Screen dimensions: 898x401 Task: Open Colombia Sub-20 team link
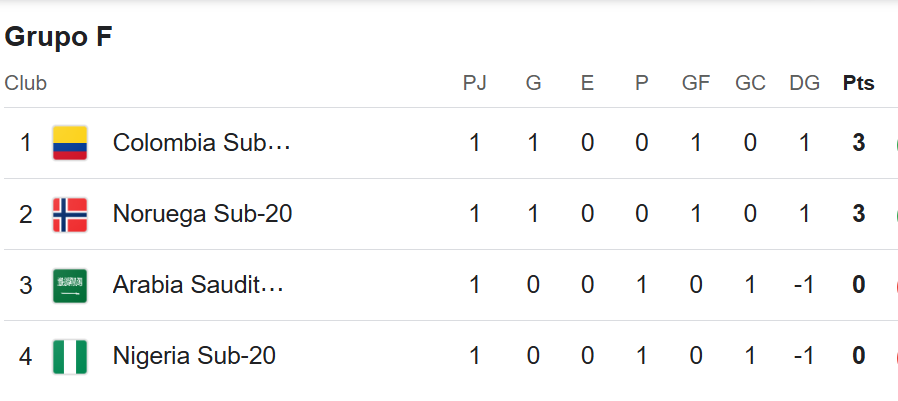tap(202, 143)
